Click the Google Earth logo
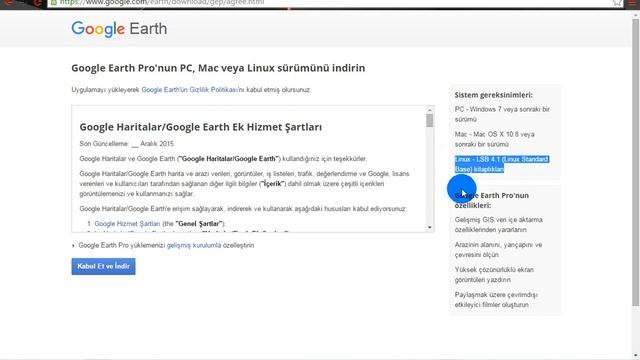Image resolution: width=640 pixels, height=360 pixels. (119, 29)
